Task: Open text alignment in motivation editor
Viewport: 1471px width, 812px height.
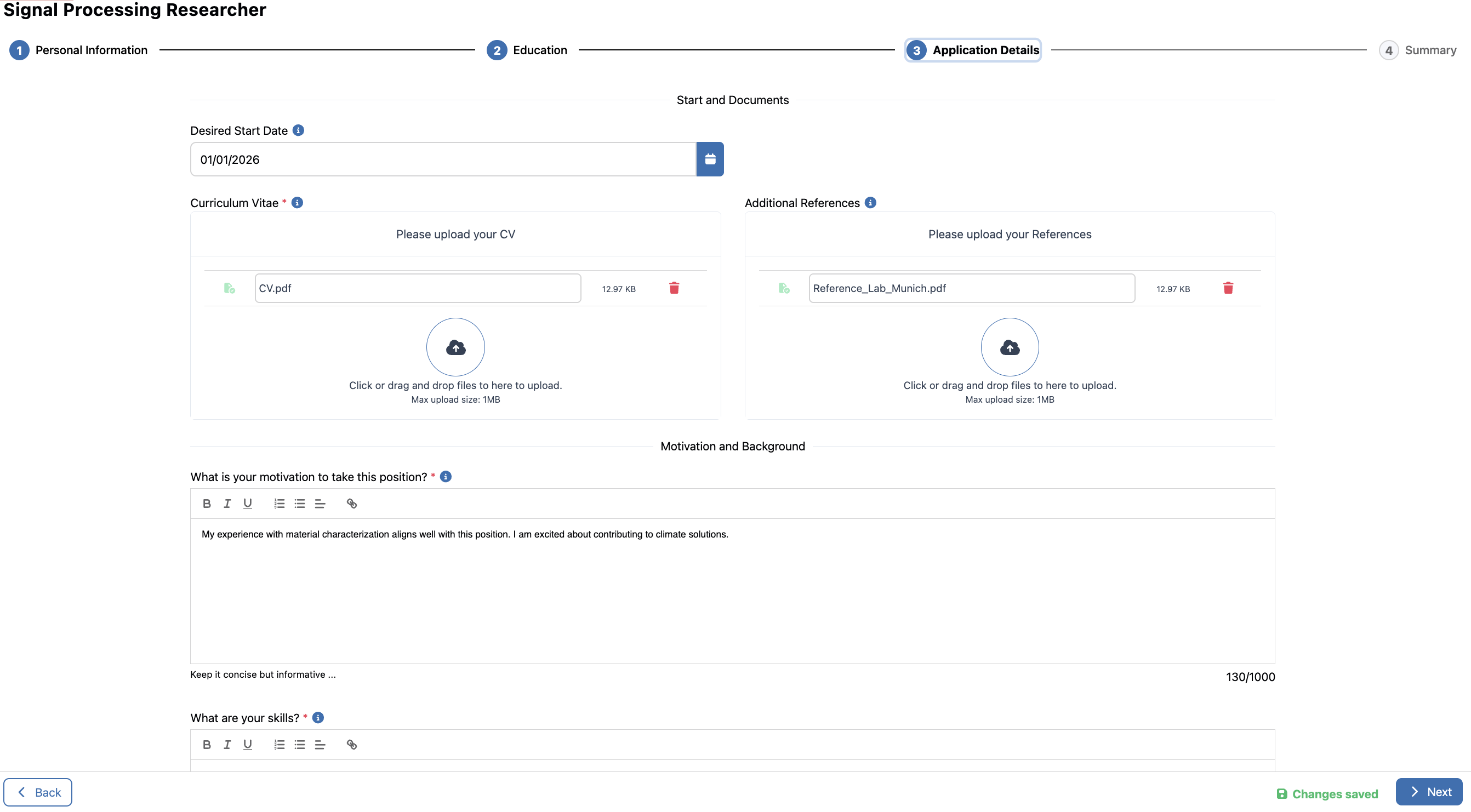Action: click(x=320, y=503)
